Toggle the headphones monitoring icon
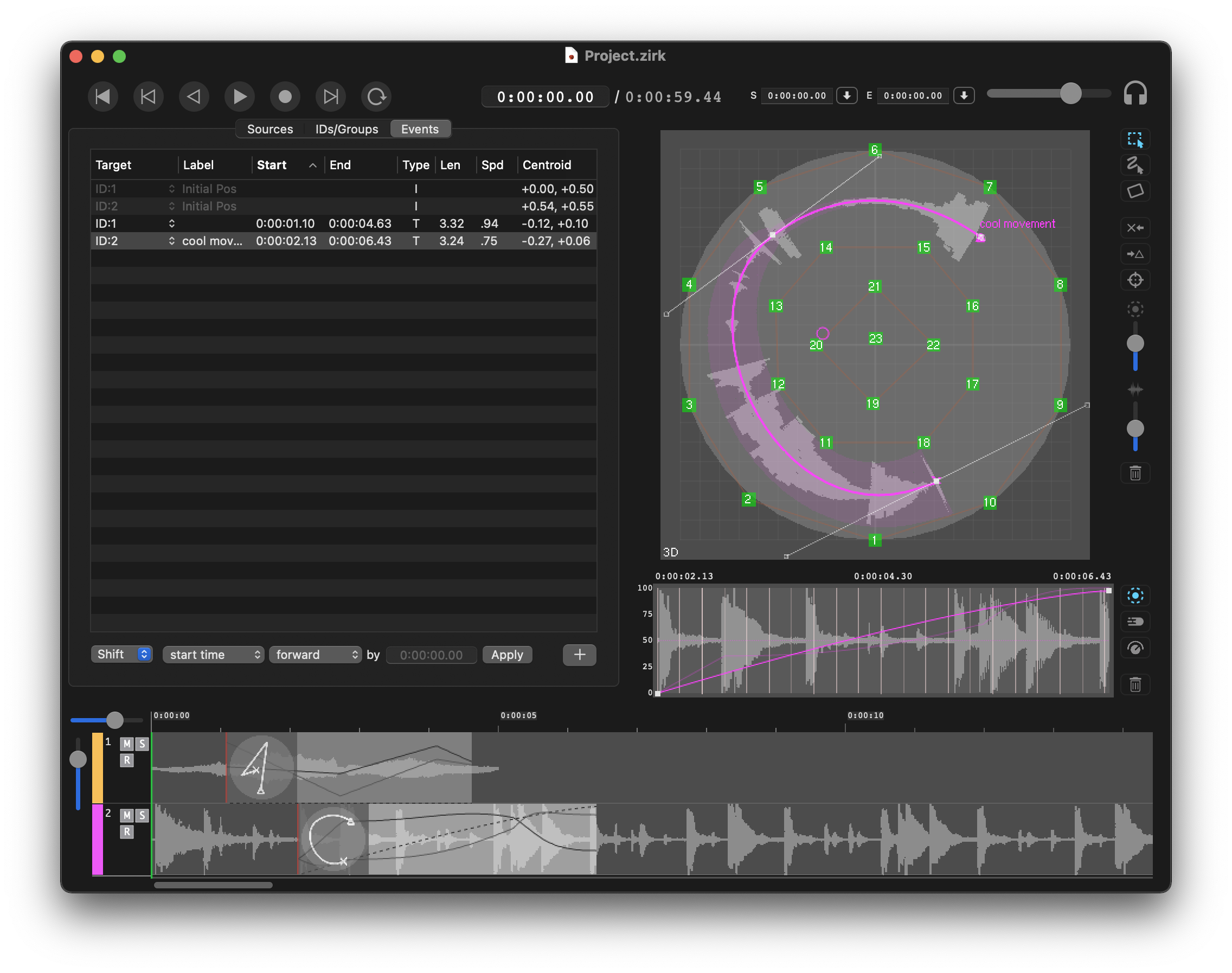This screenshot has width=1232, height=973. [x=1135, y=93]
